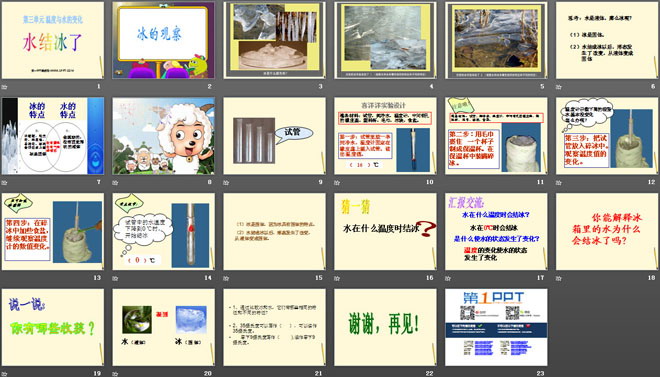660x377 pixels.
Task: Select slide 13 with 第四步 instructions
Action: coord(53,231)
